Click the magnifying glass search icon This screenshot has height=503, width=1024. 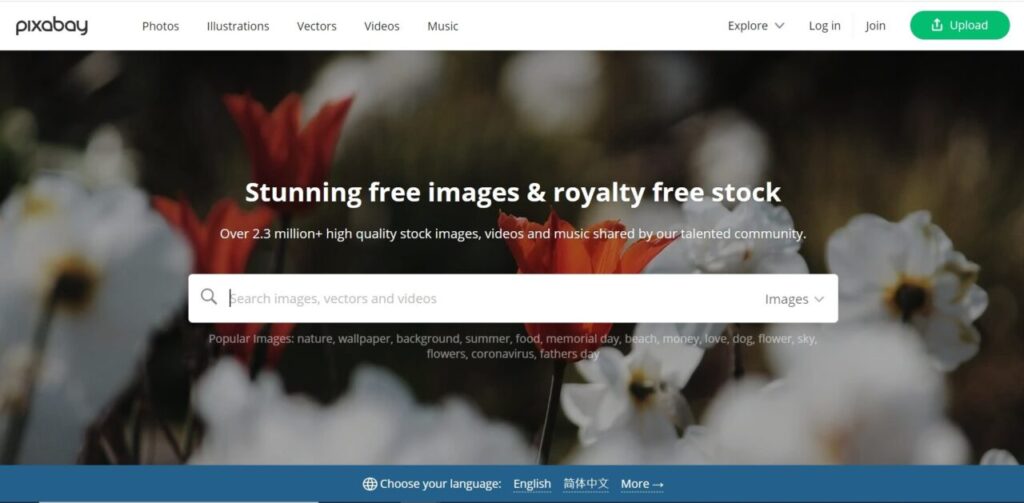click(209, 297)
